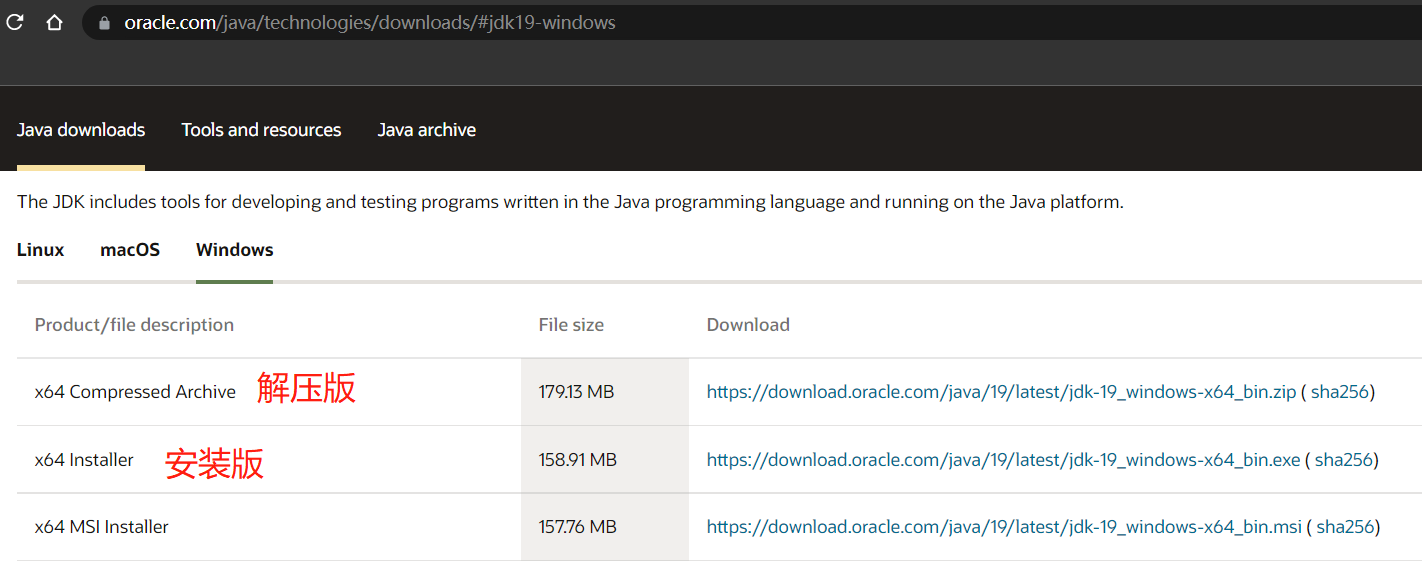Image resolution: width=1422 pixels, height=588 pixels.
Task: Open the Java downloads tab
Action: coord(81,130)
